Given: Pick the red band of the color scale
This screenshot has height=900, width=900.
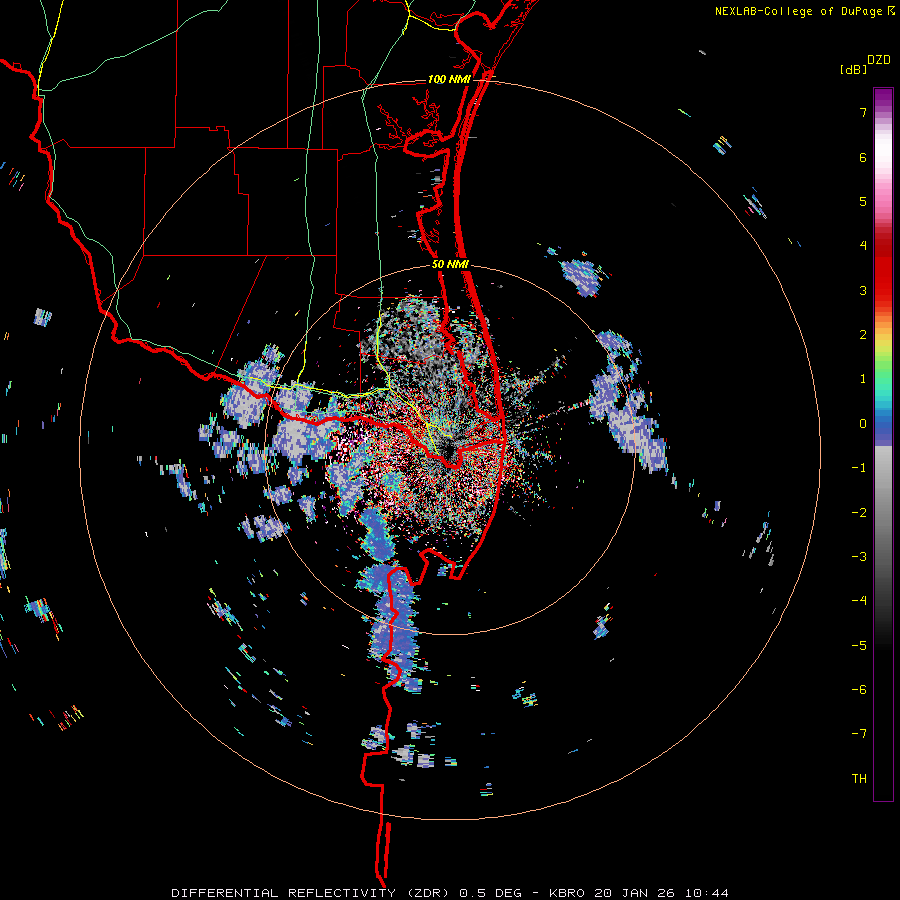Looking at the screenshot, I should point(883,276).
